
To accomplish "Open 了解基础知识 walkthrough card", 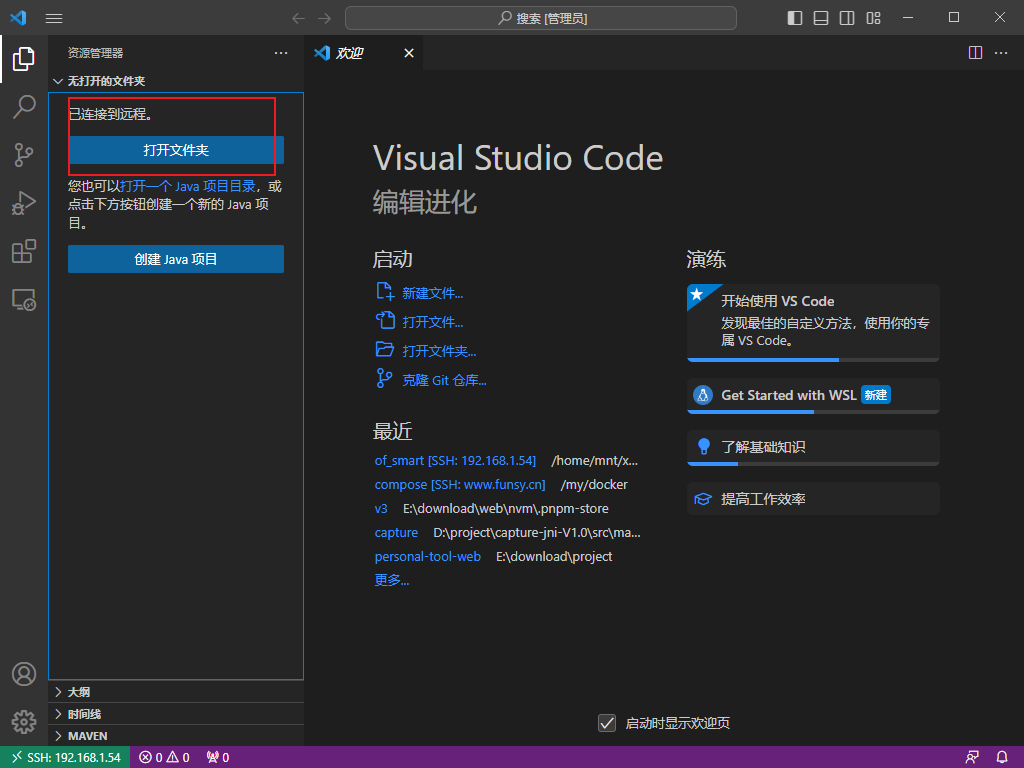I will (x=813, y=447).
